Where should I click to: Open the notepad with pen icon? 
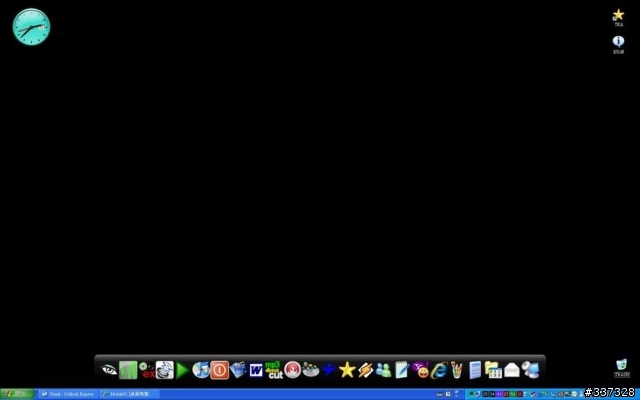[402, 370]
